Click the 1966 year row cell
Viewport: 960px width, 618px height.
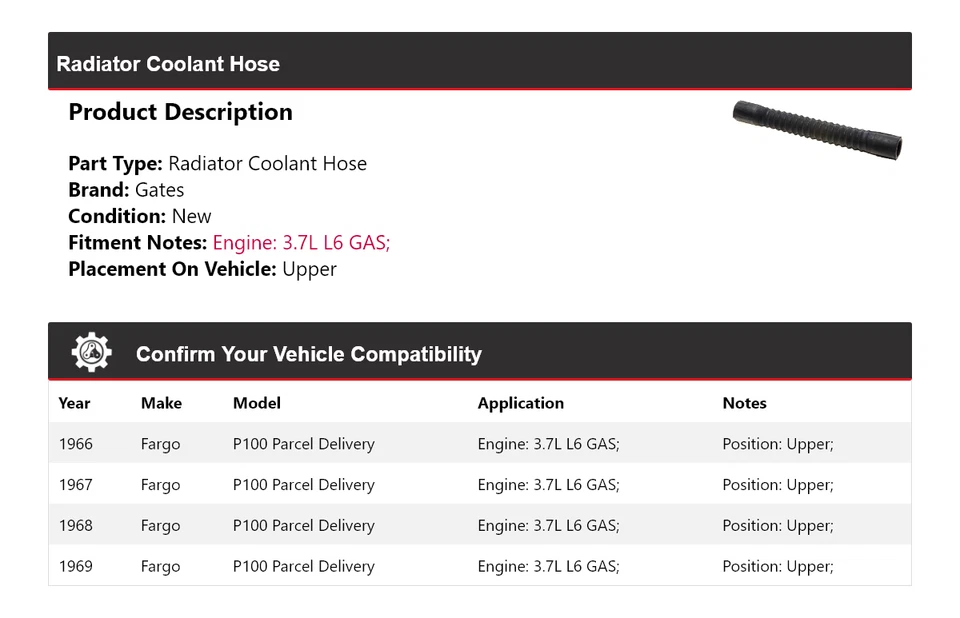pyautogui.click(x=76, y=444)
